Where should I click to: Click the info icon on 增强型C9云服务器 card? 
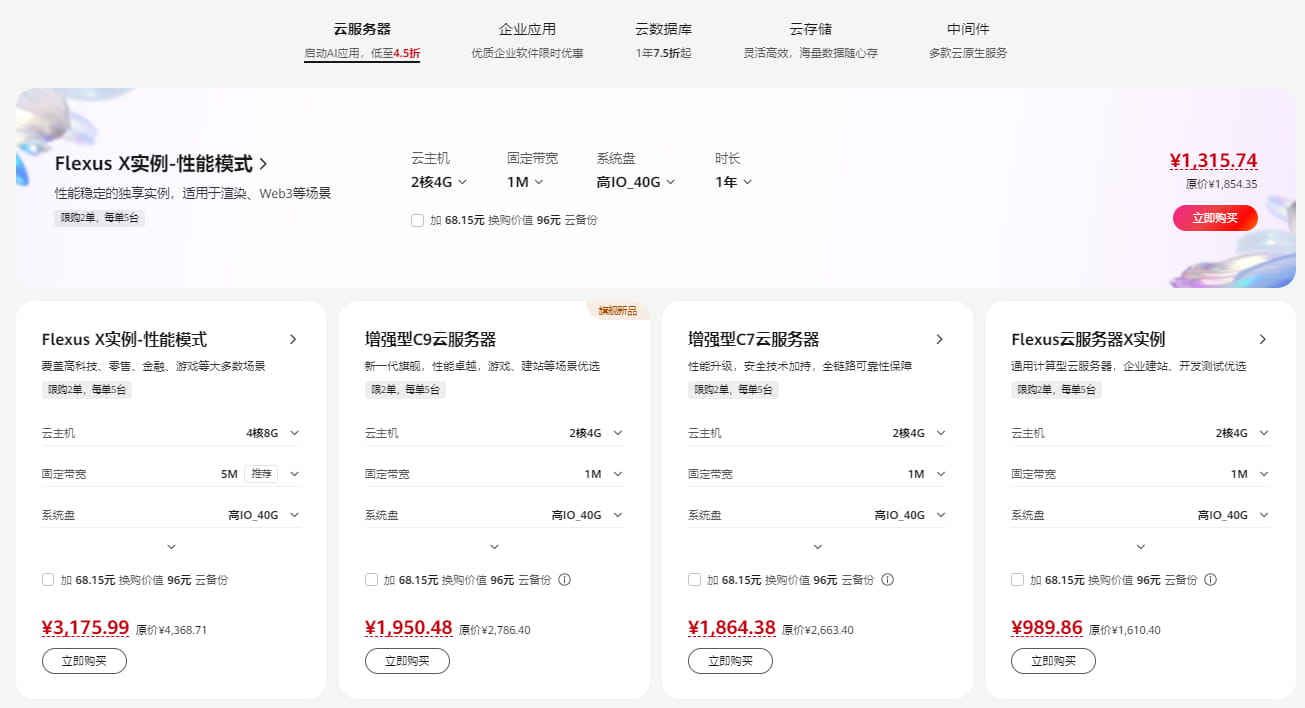[564, 579]
